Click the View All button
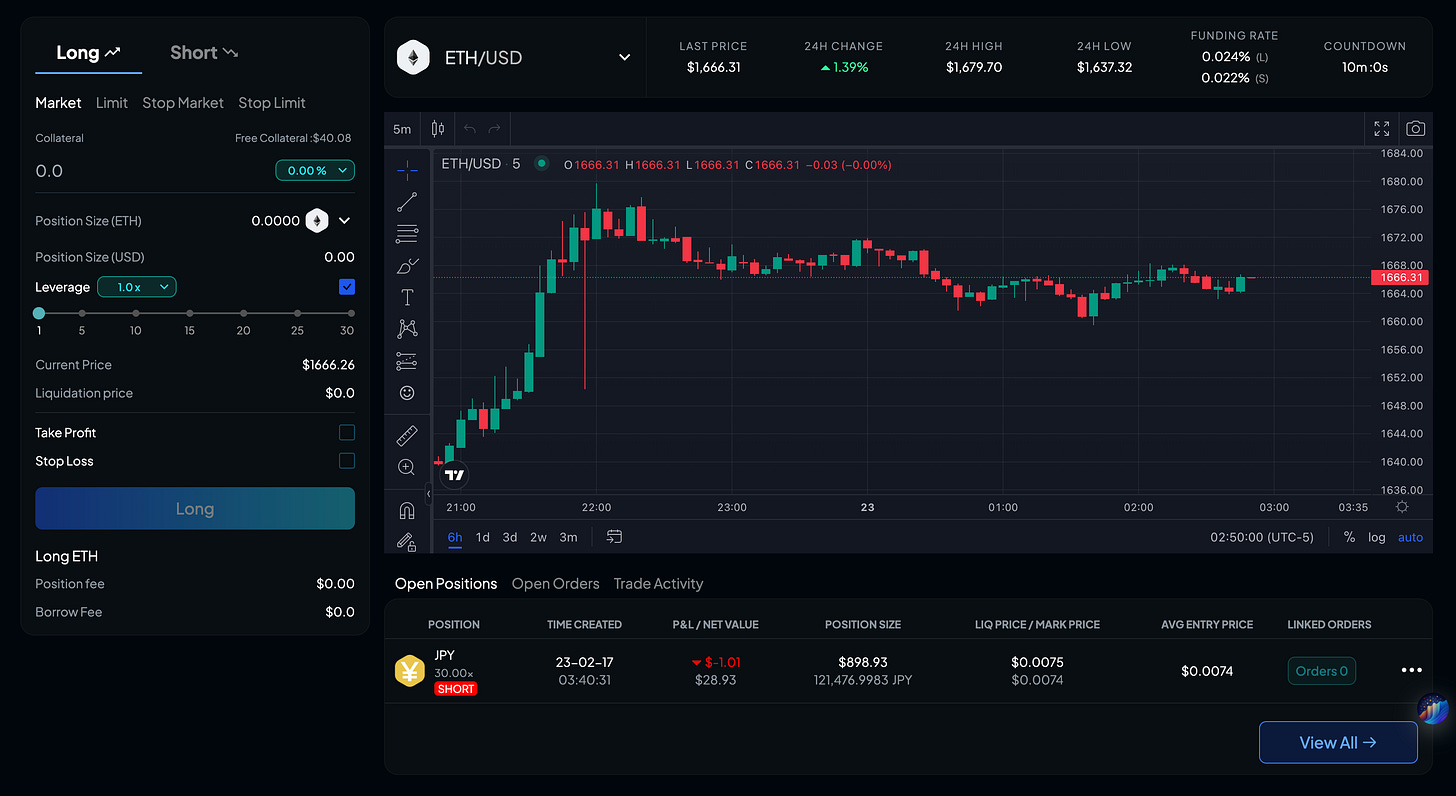The height and width of the screenshot is (796, 1456). pos(1338,742)
